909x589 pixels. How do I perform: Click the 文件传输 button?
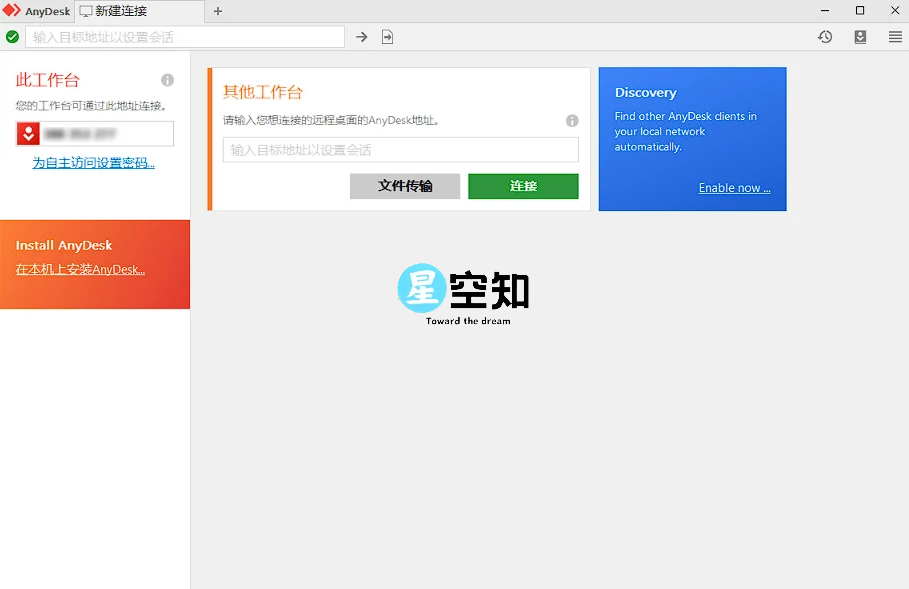[404, 186]
